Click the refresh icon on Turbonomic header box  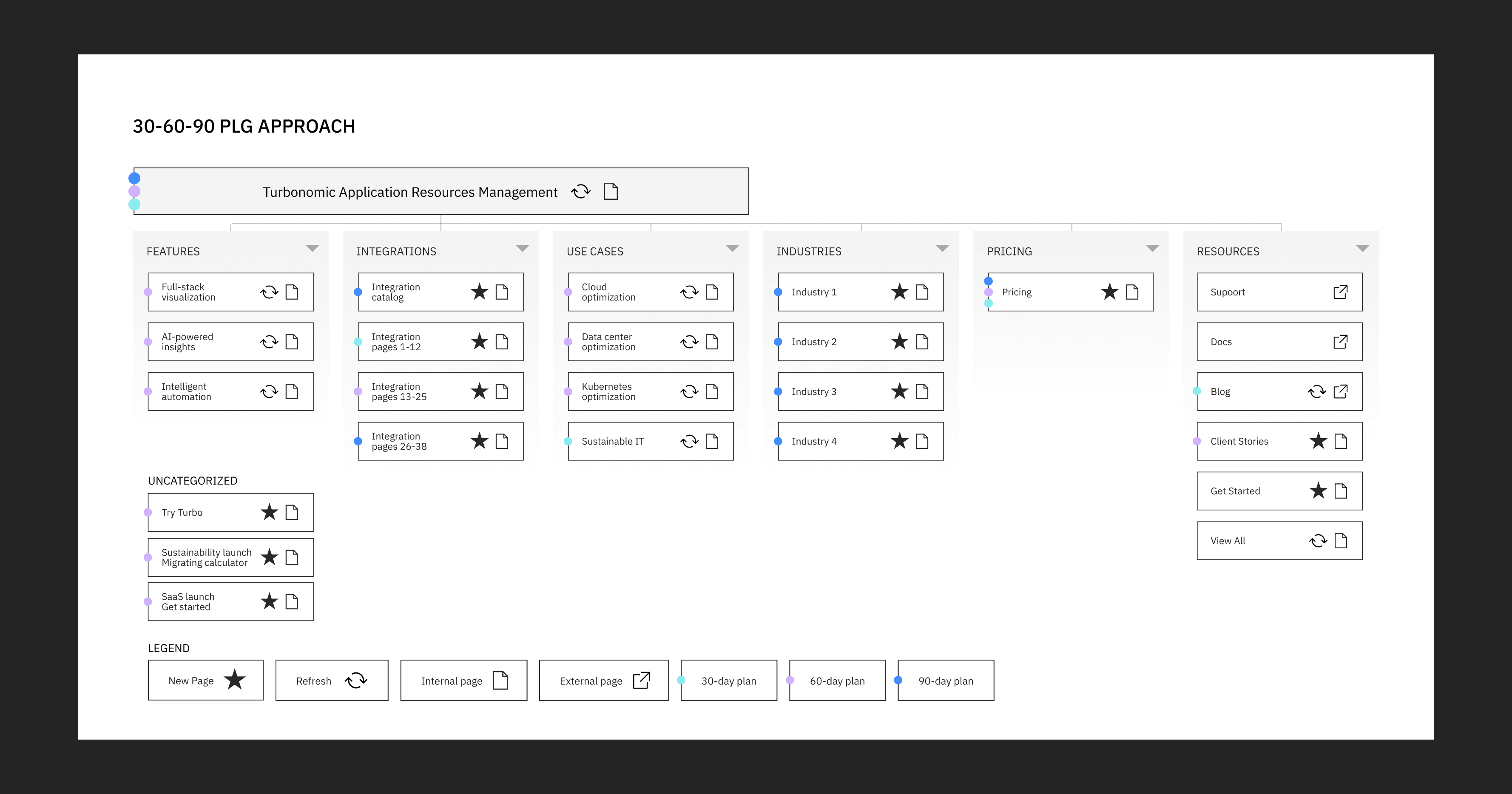[580, 192]
